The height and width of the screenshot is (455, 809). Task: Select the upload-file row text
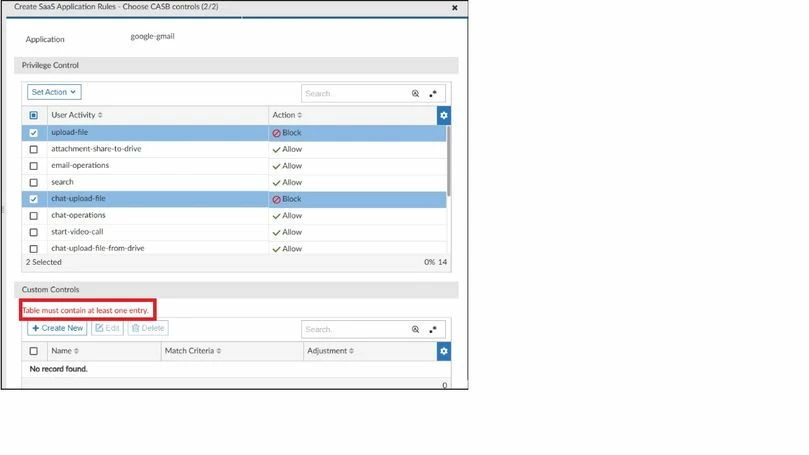(x=70, y=132)
